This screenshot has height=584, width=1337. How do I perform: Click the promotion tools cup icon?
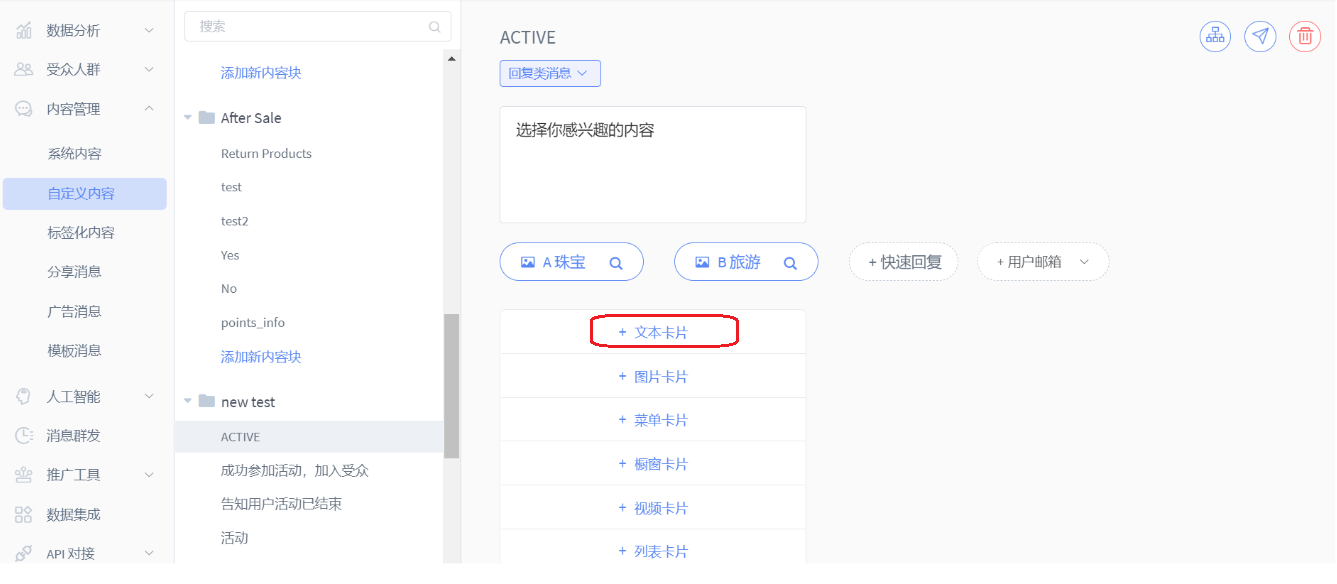(x=23, y=475)
